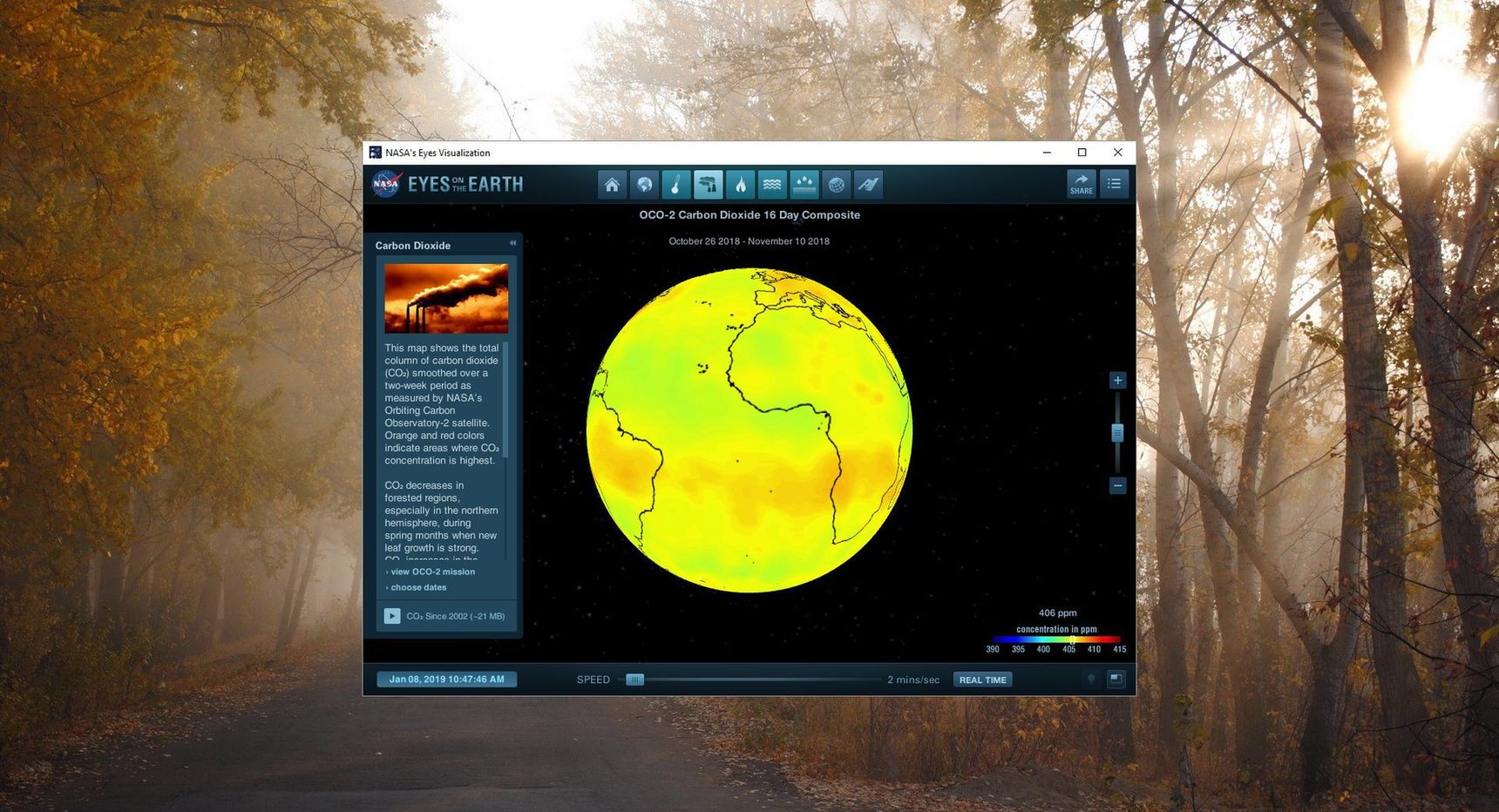Viewport: 1499px width, 812px height.
Task: Click the Share button
Action: click(1082, 184)
